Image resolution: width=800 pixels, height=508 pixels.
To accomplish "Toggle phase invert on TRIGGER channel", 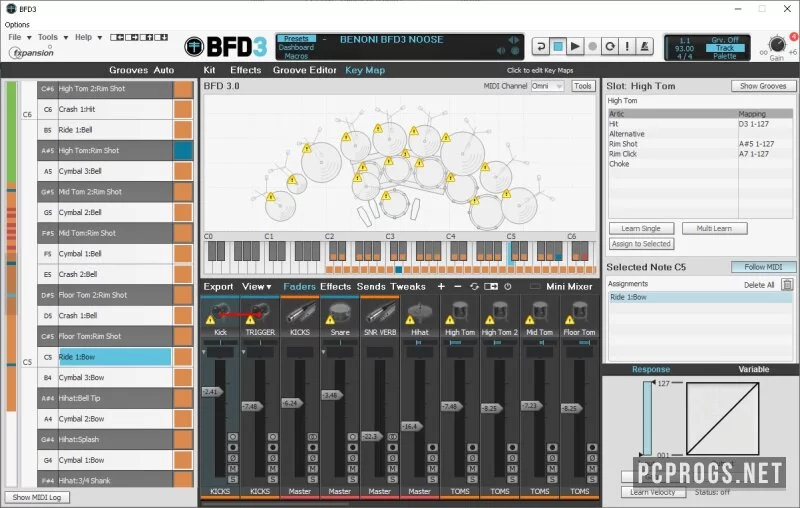I will [272, 458].
